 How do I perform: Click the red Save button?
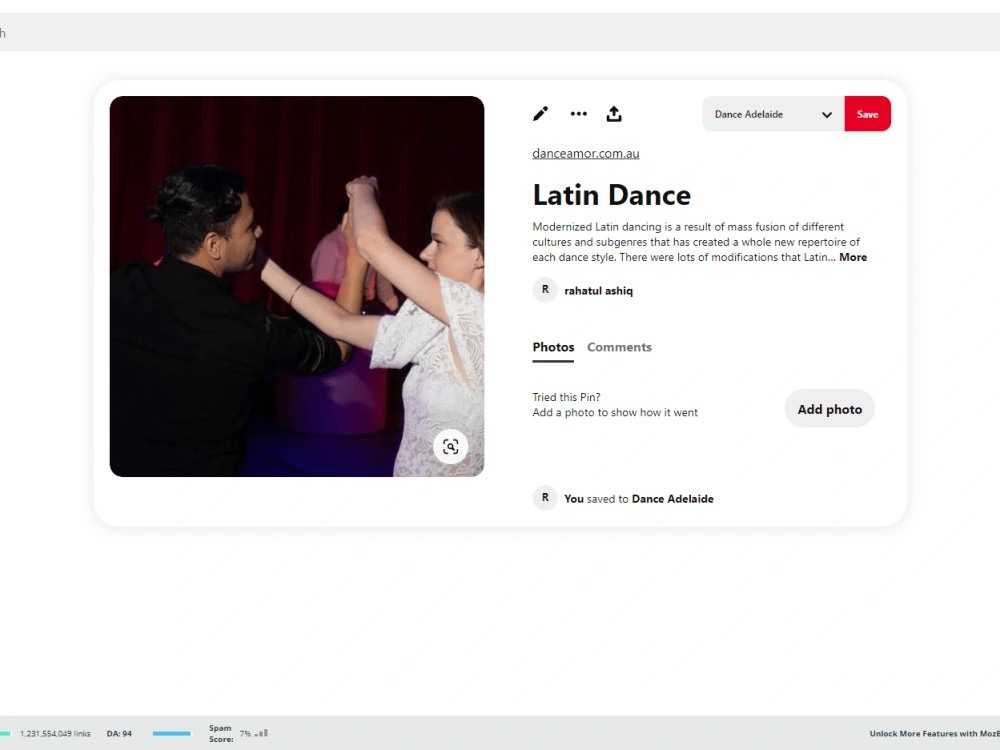(x=867, y=114)
